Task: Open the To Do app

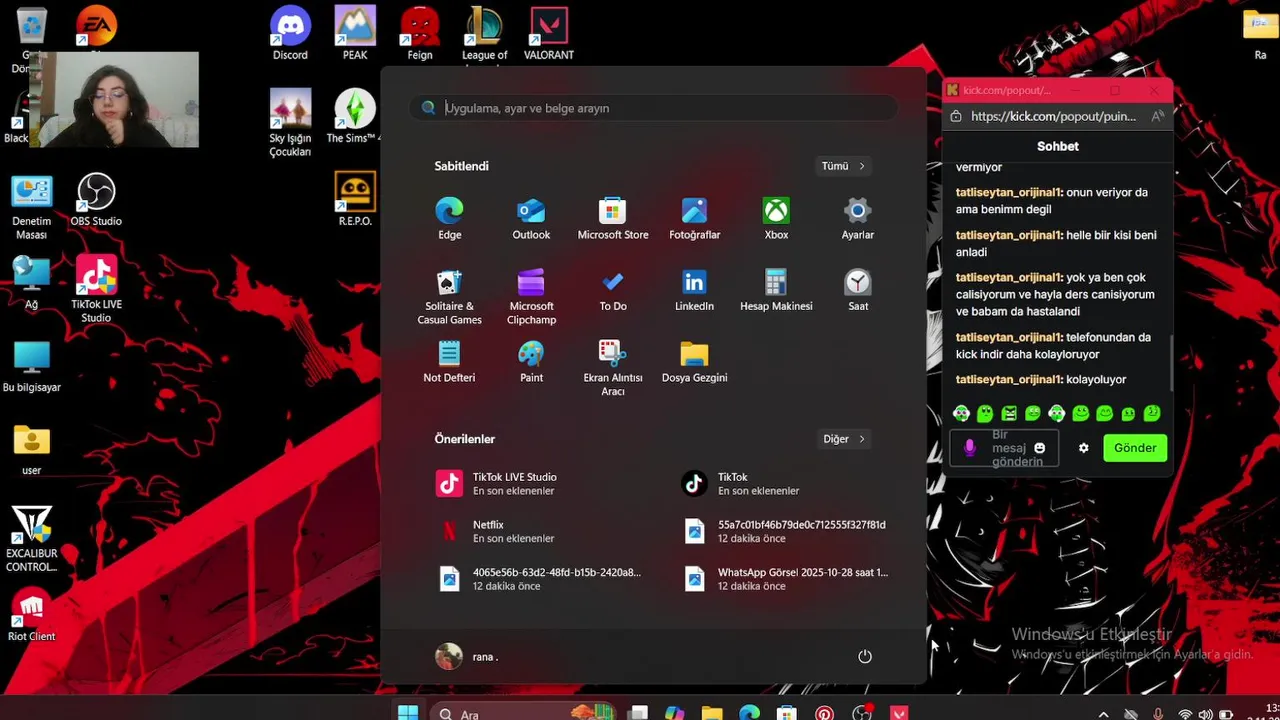Action: pos(613,291)
